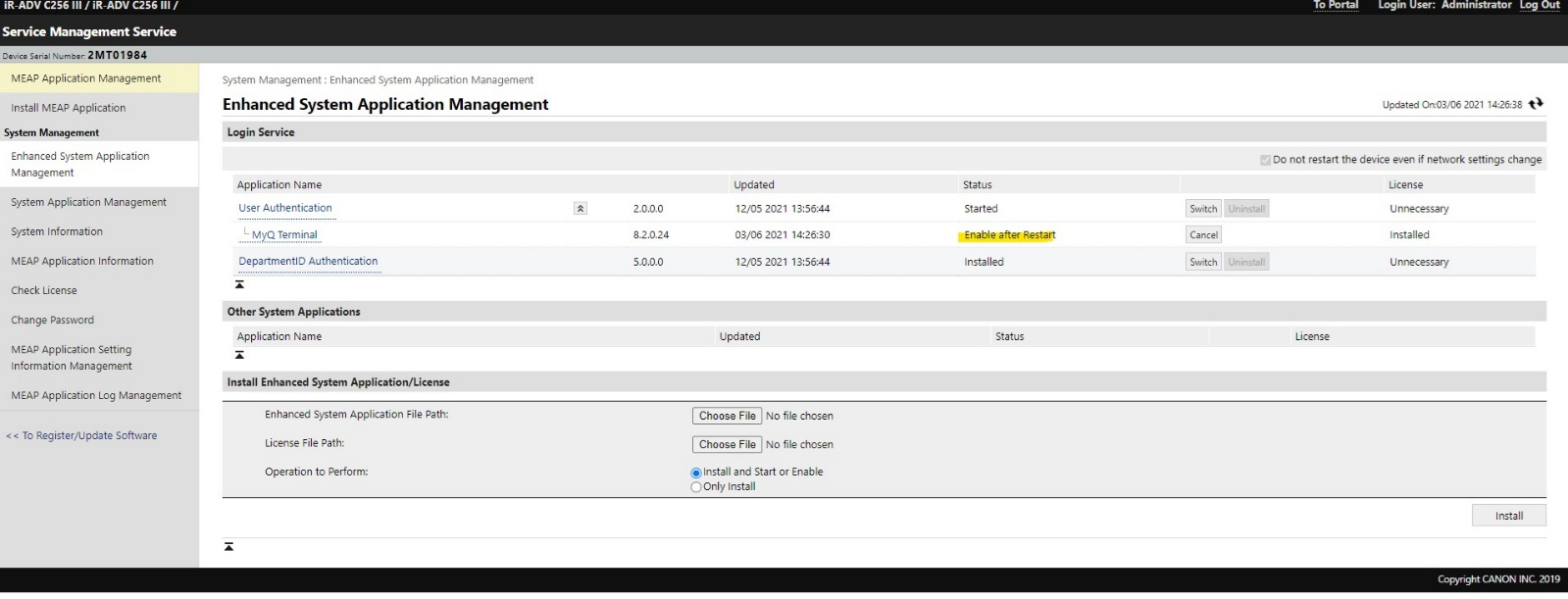
Task: Click back-to-top arrow under Other System Applications
Action: click(x=239, y=356)
